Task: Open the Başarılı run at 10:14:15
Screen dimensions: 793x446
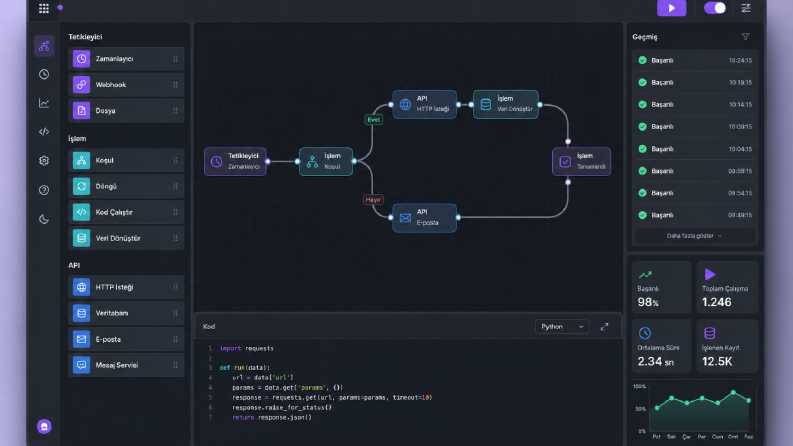Action: [x=695, y=105]
